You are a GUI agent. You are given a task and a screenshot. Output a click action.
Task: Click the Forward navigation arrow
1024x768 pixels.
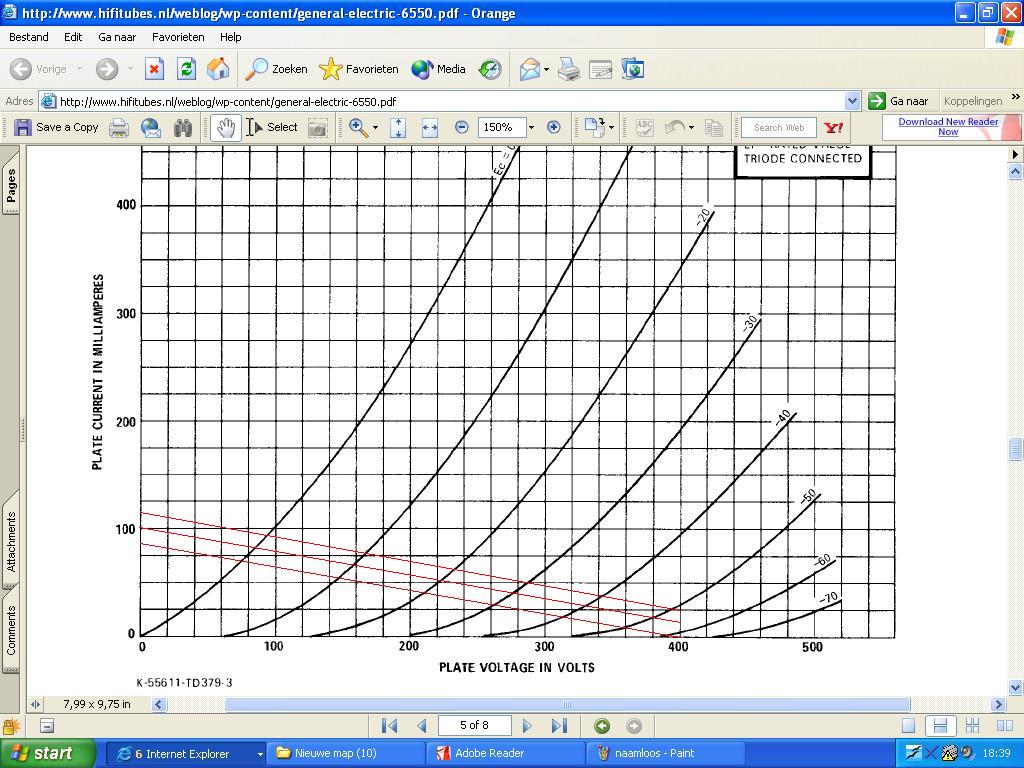(x=106, y=69)
